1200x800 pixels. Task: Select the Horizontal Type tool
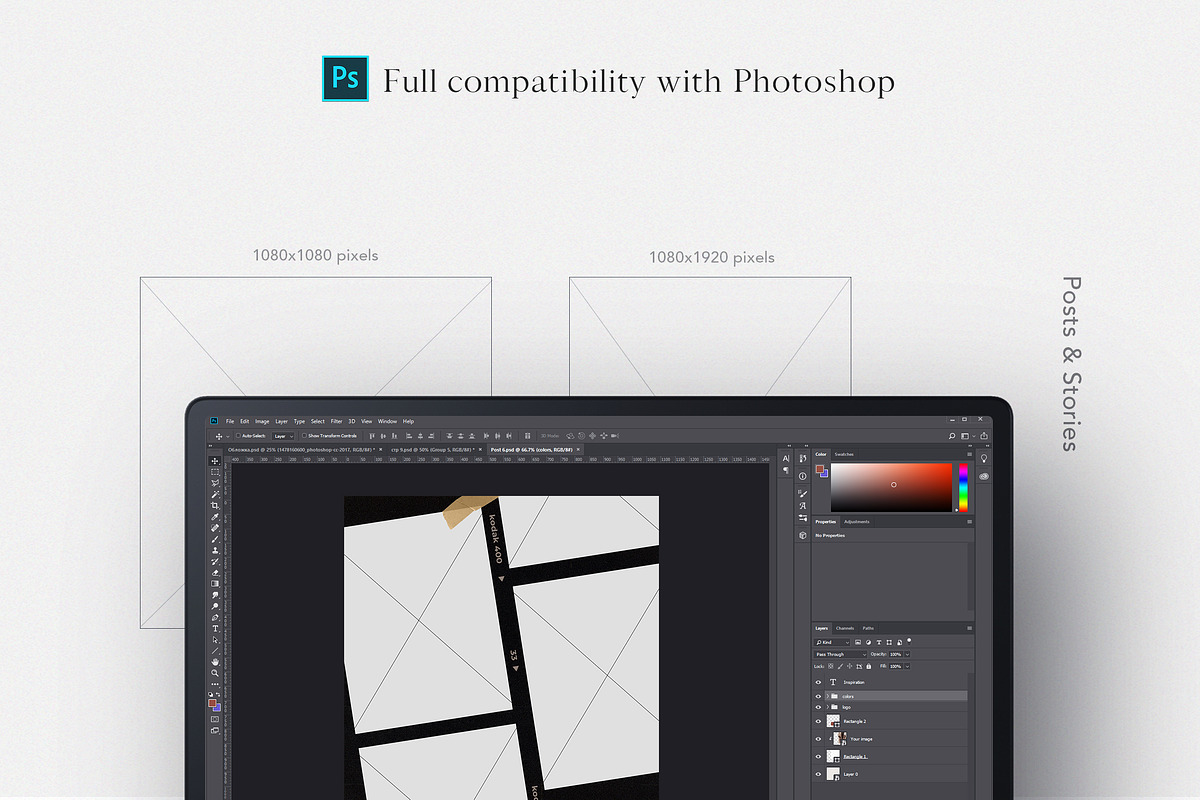point(215,628)
